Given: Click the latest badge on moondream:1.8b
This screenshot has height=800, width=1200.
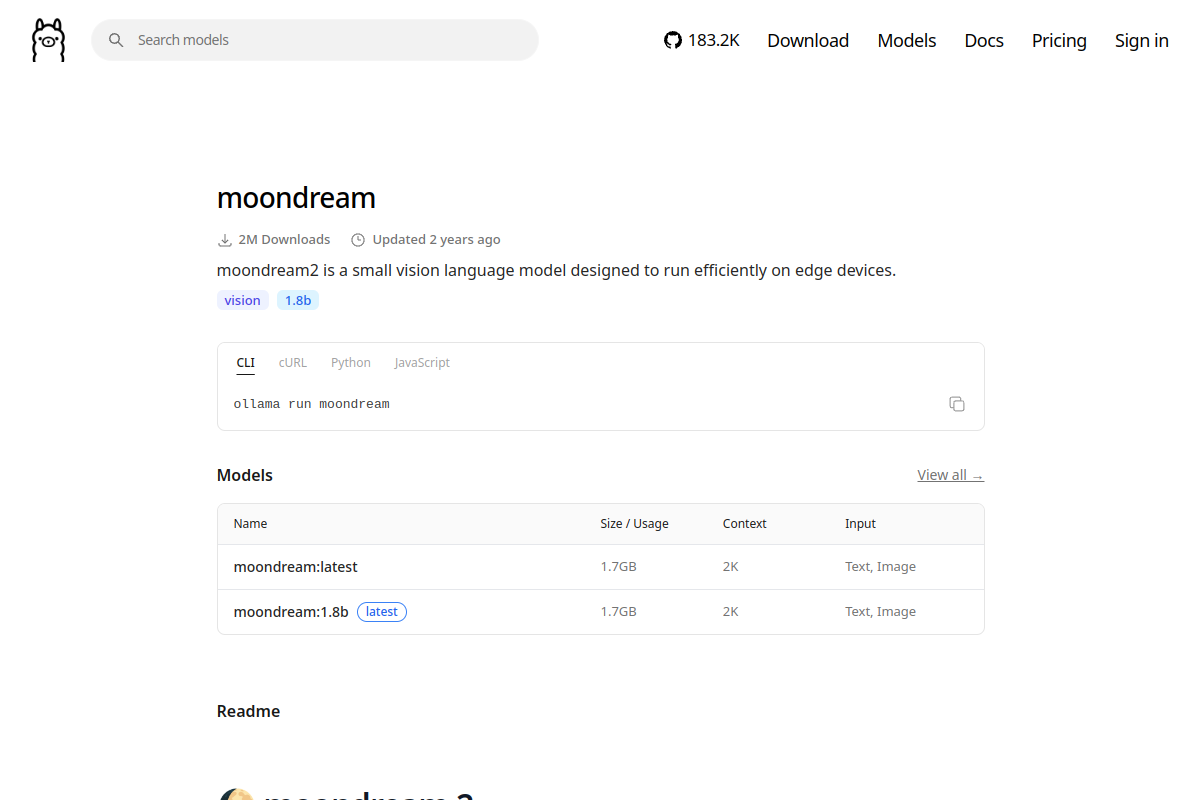Looking at the screenshot, I should coord(382,612).
